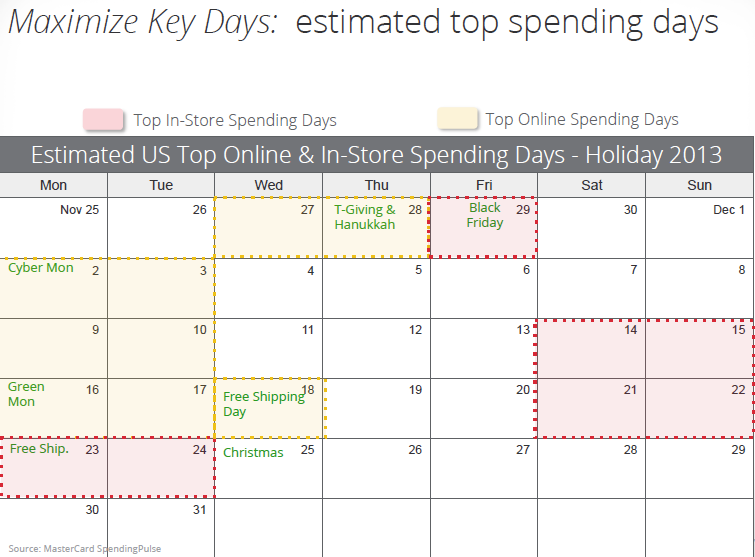Select the Christmas cell on Dec 25
The image size is (755, 557).
[269, 468]
